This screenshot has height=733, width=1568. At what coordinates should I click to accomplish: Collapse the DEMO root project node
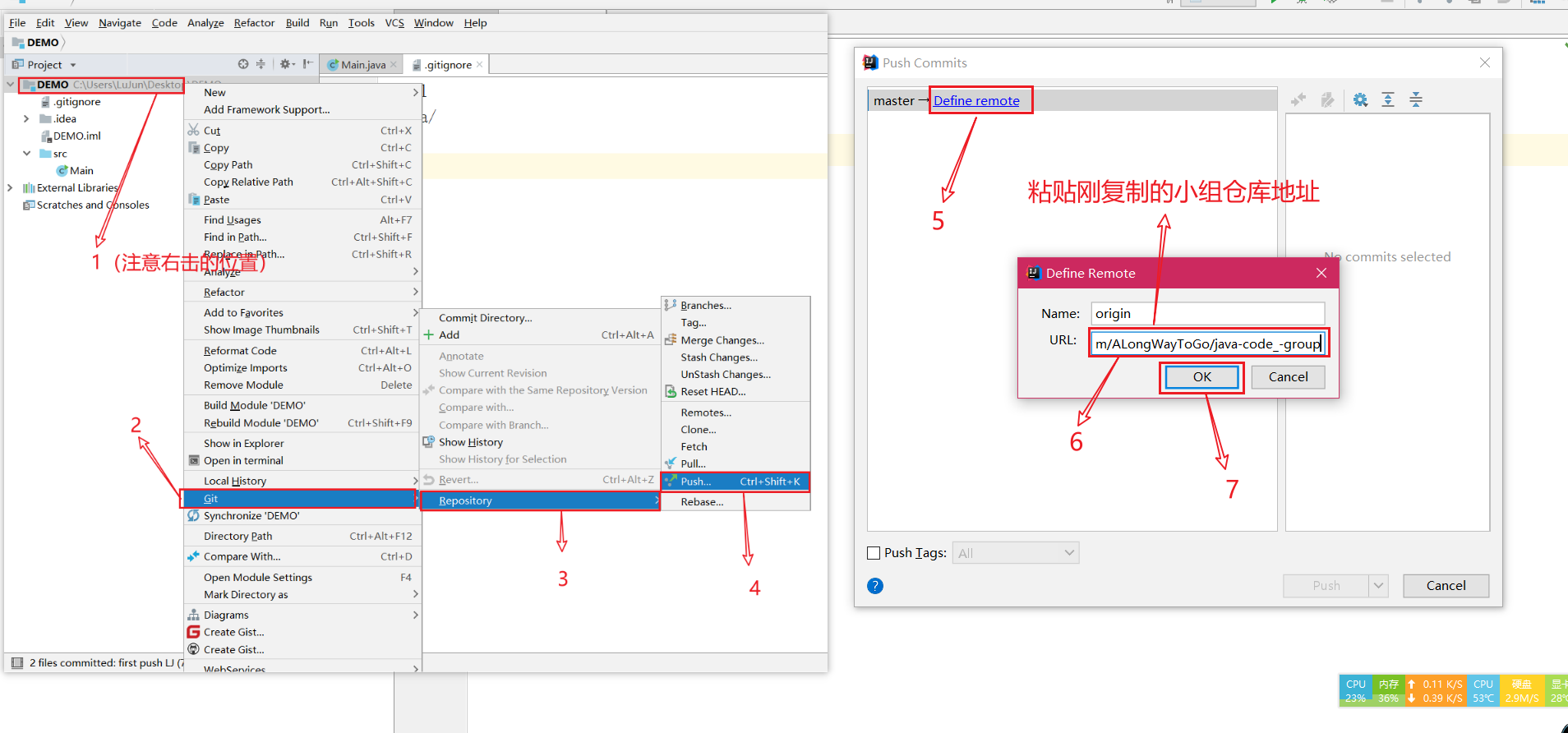click(11, 85)
